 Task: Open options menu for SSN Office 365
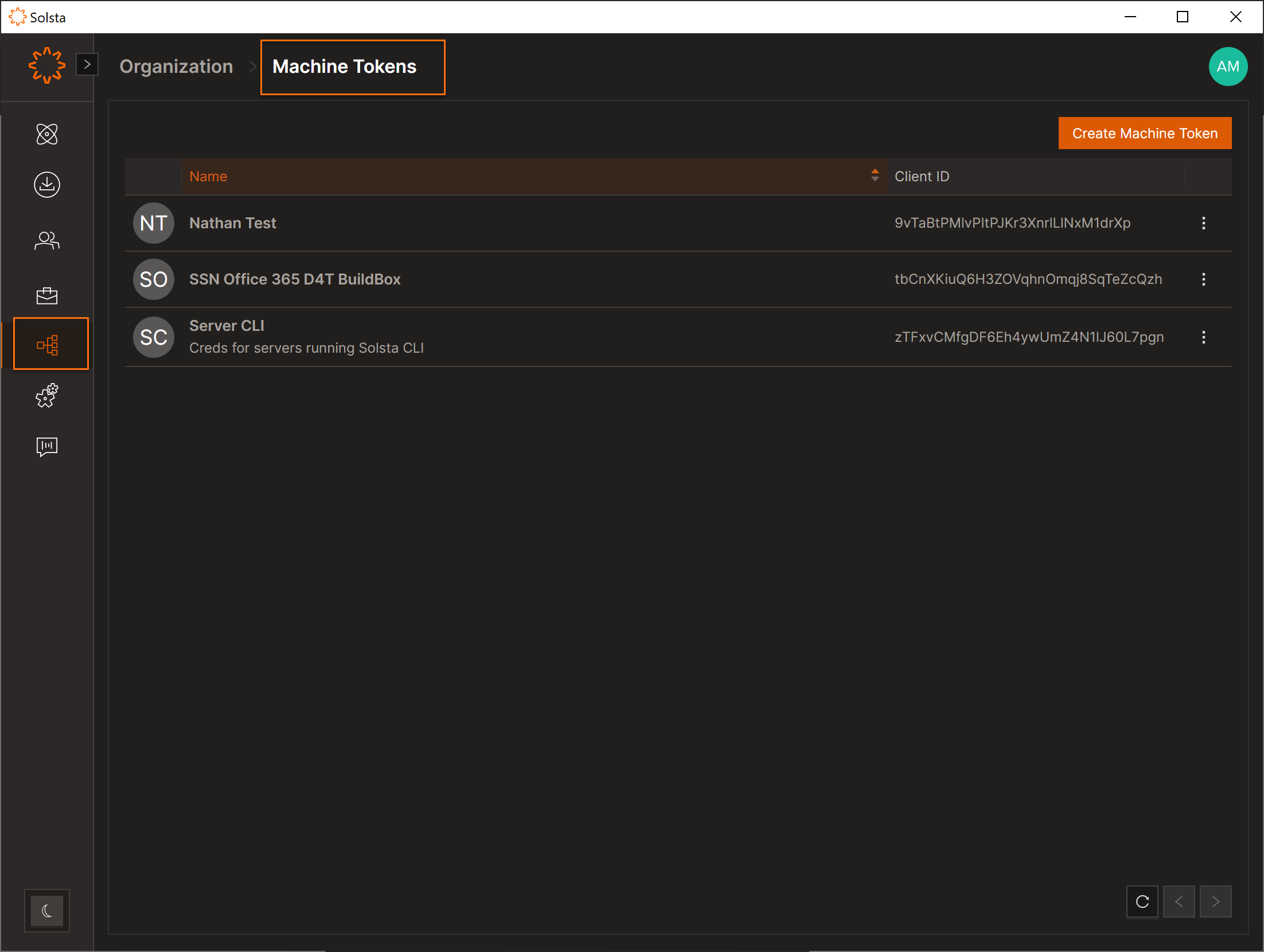tap(1203, 279)
